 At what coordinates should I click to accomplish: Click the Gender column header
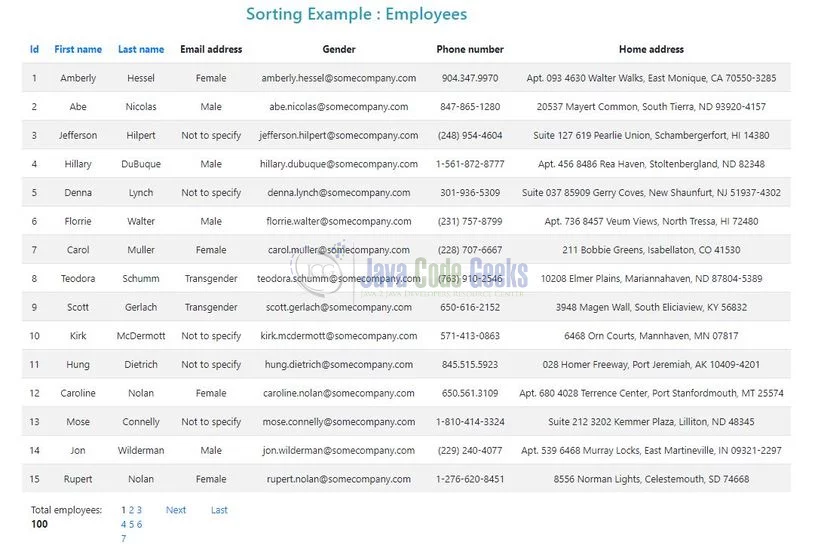coord(339,50)
